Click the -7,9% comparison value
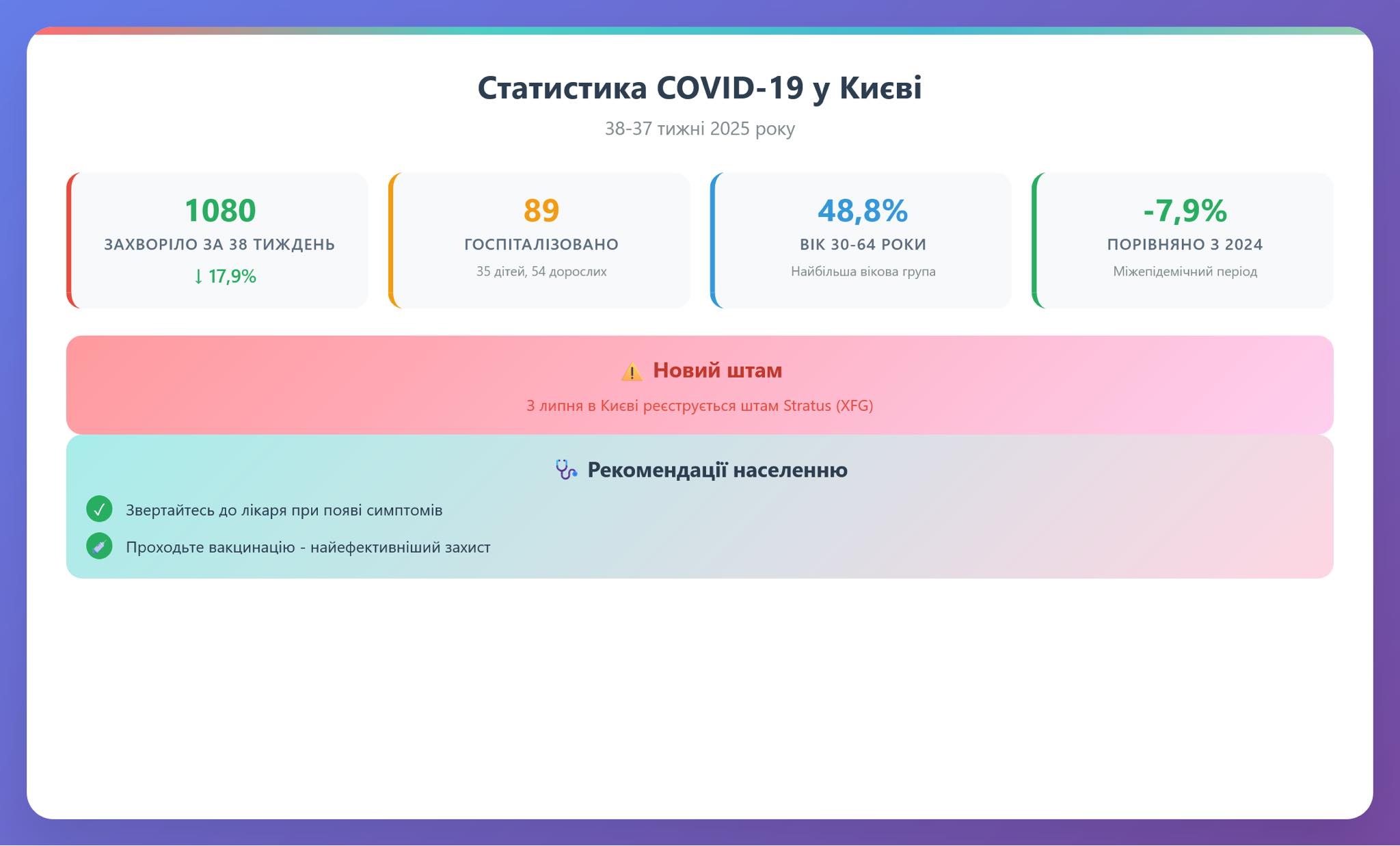The width and height of the screenshot is (1400, 846). [x=1185, y=211]
